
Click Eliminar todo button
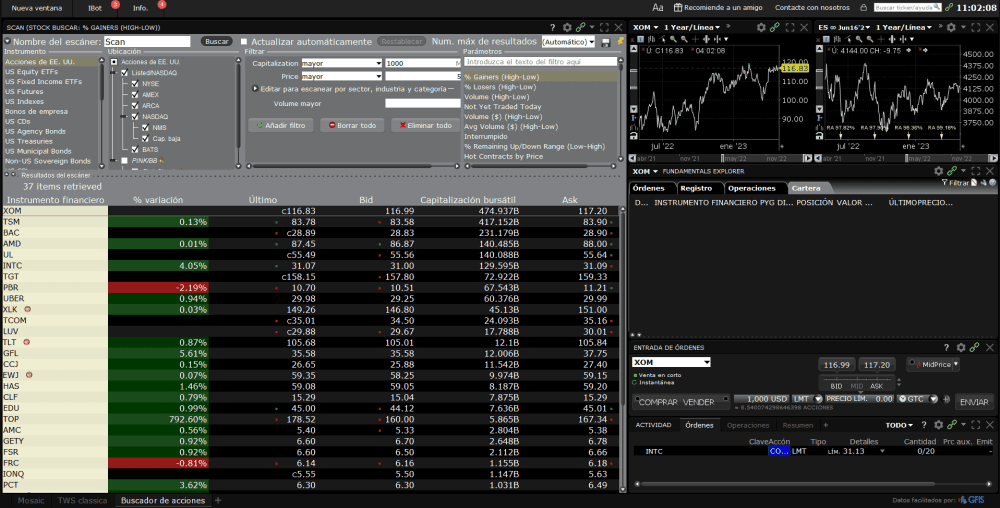425,126
